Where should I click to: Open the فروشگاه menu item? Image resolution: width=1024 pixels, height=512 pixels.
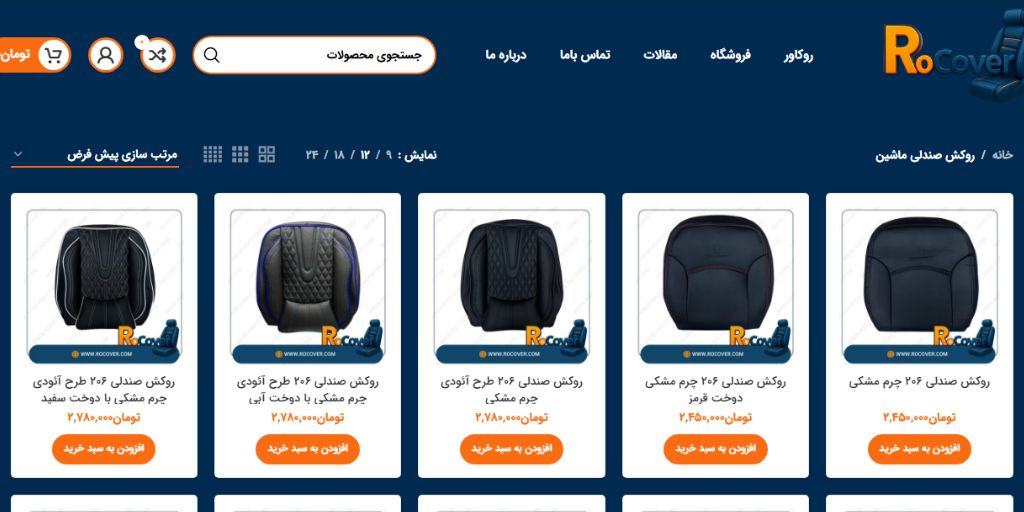pyautogui.click(x=730, y=55)
